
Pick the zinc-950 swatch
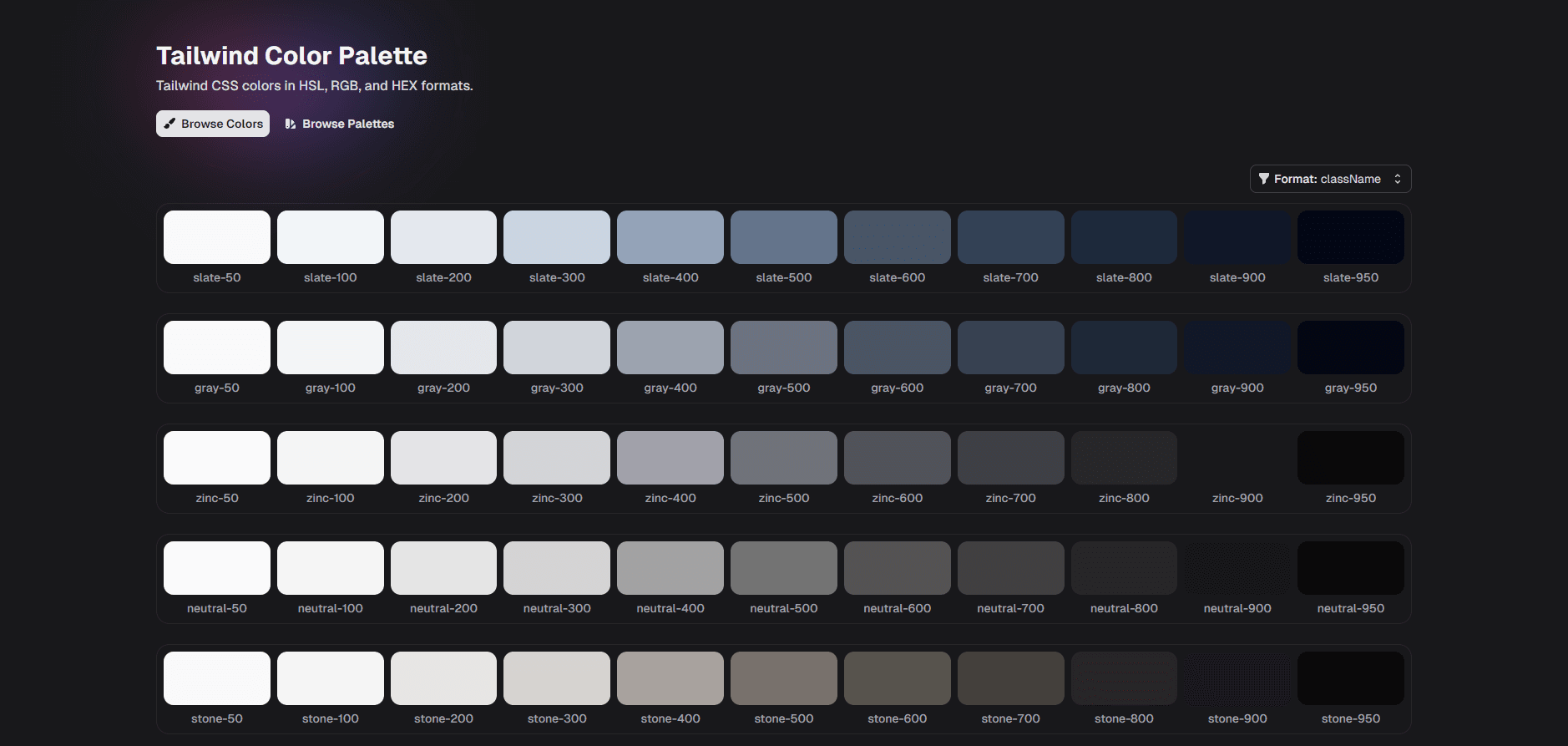[x=1350, y=458]
